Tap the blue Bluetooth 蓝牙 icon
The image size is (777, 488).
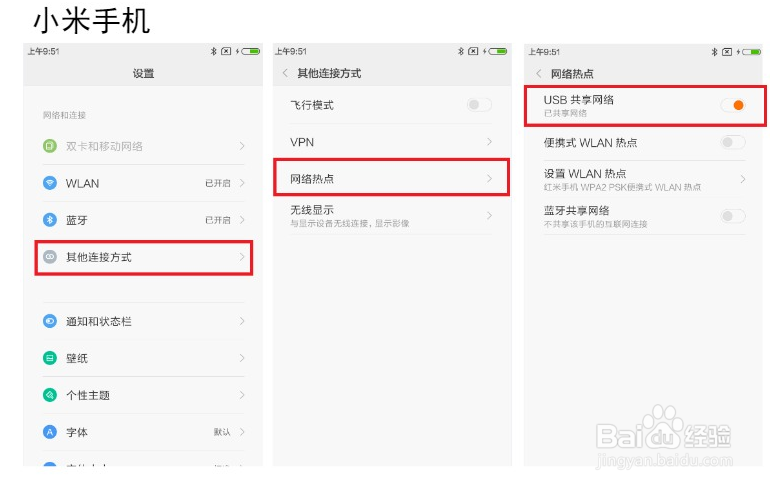(x=50, y=219)
